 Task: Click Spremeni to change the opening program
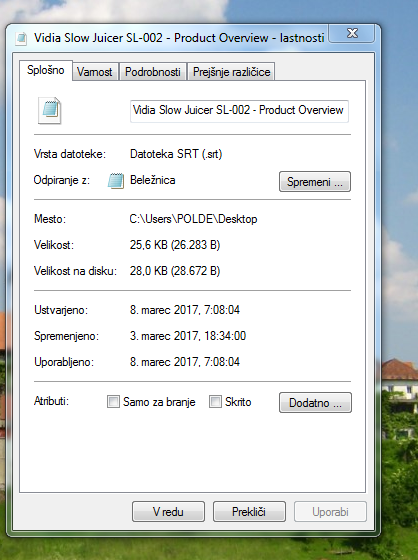click(315, 182)
